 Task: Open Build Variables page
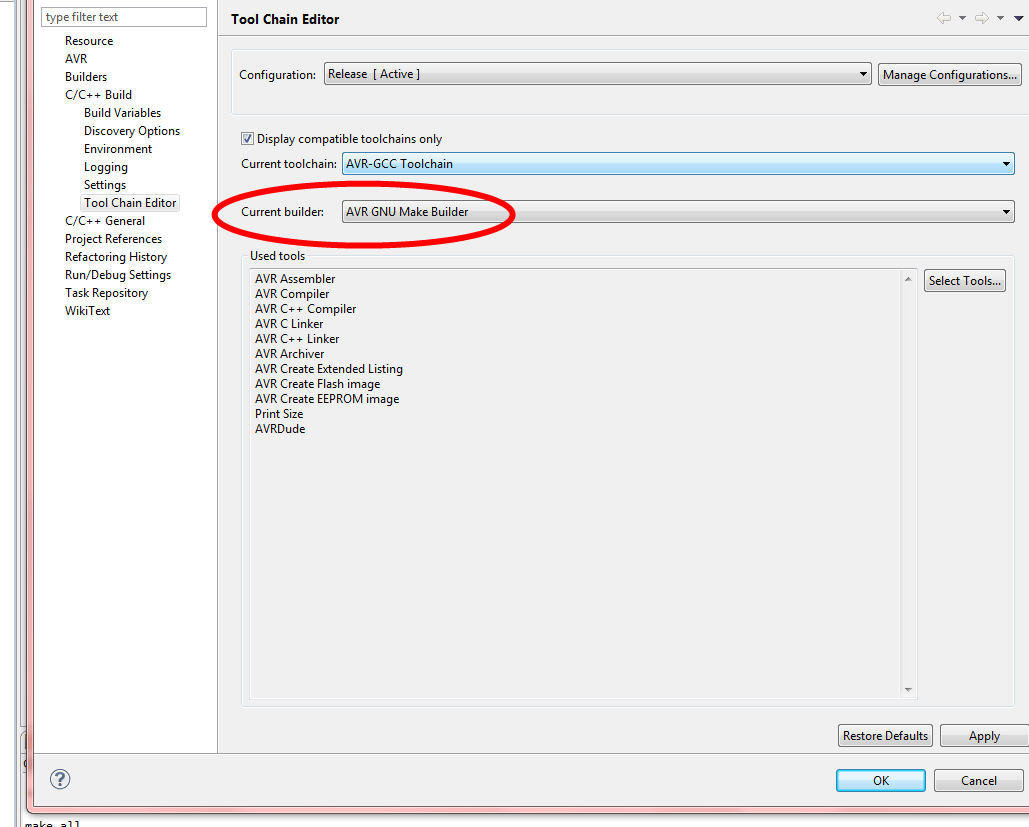(122, 113)
